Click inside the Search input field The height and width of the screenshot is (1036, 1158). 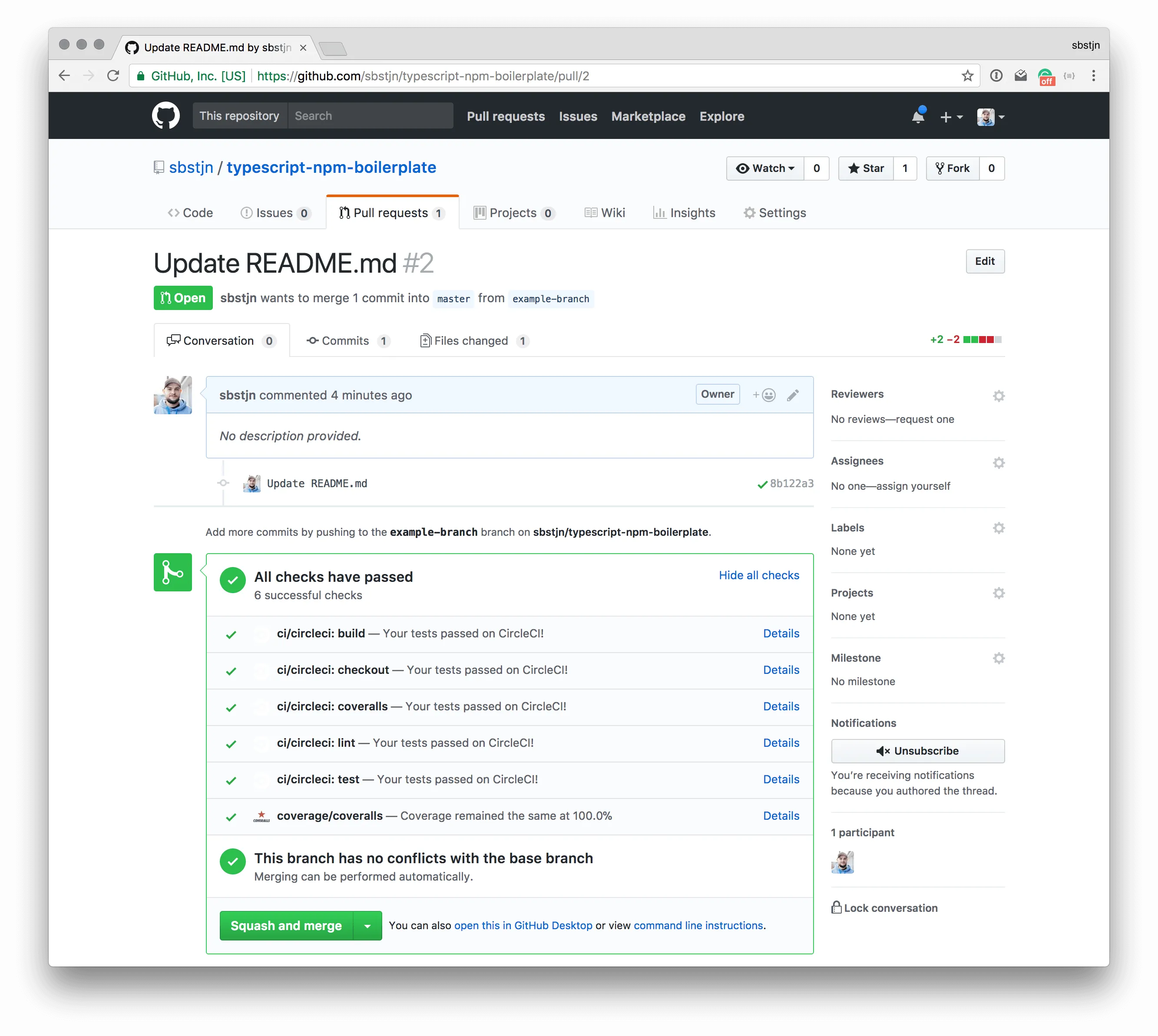370,115
